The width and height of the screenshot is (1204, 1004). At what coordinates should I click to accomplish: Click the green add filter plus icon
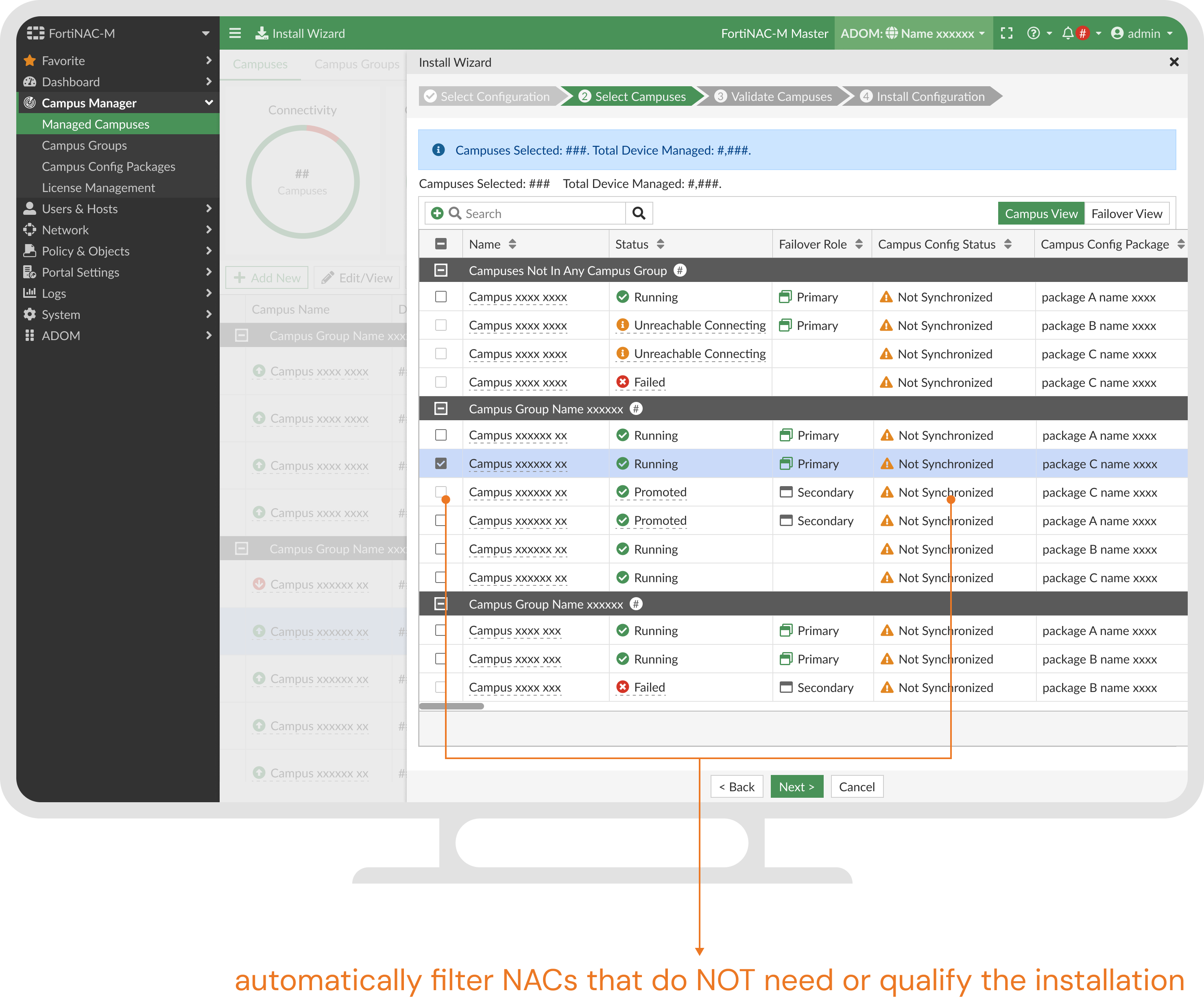437,213
